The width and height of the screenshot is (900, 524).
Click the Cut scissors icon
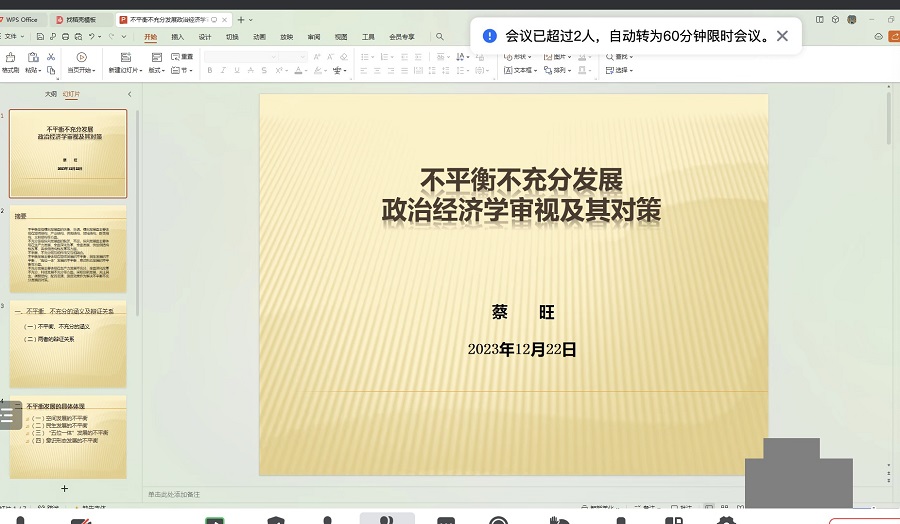pos(50,57)
